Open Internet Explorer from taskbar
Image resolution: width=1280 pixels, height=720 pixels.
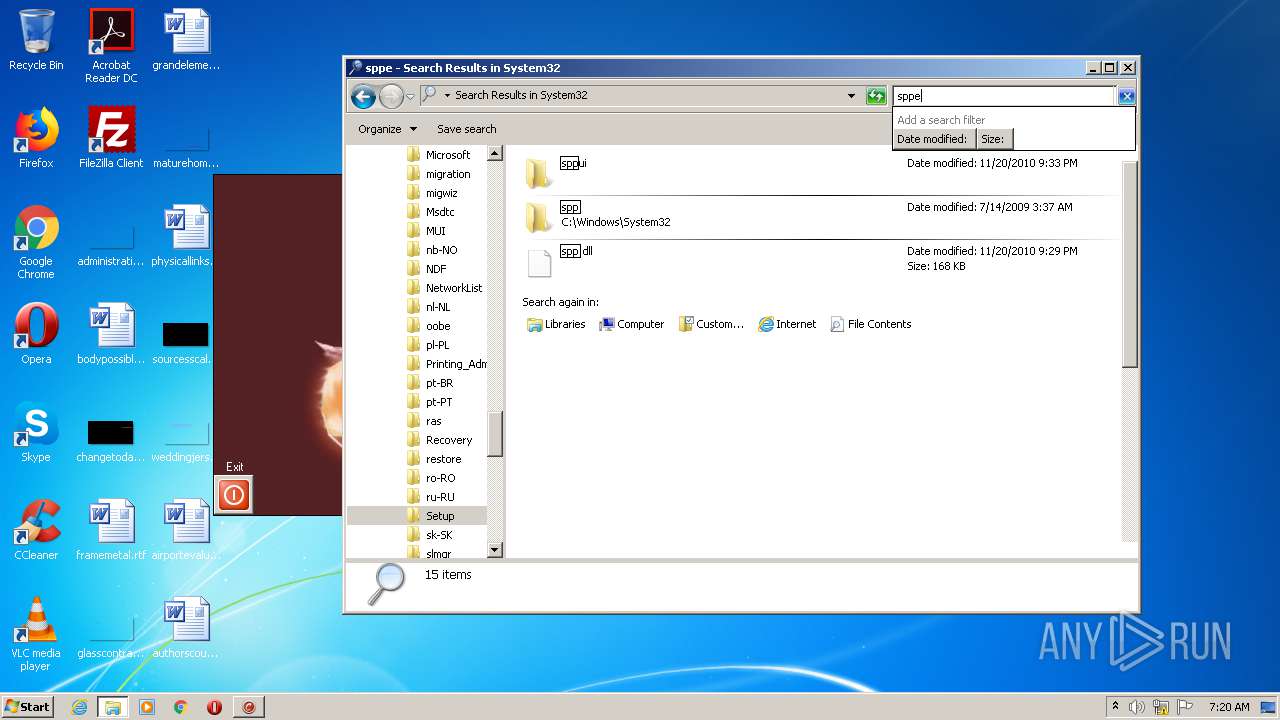(80, 707)
